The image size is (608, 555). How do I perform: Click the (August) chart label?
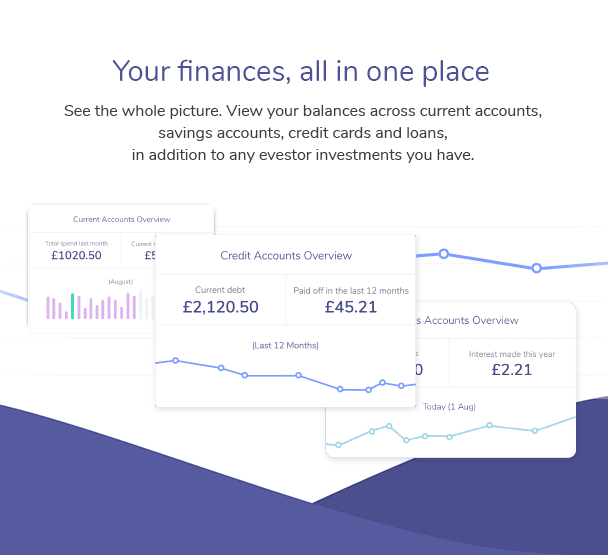(x=121, y=282)
